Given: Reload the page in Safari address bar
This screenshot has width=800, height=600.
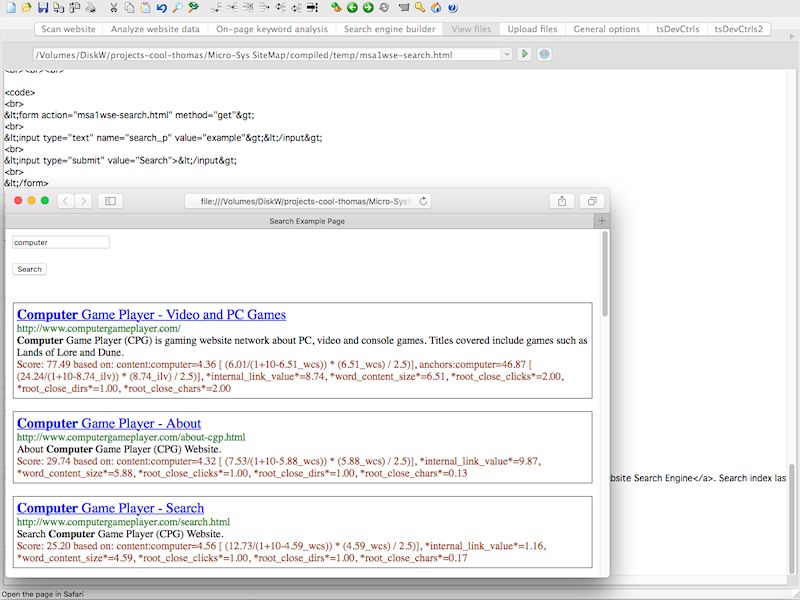Looking at the screenshot, I should (x=424, y=201).
